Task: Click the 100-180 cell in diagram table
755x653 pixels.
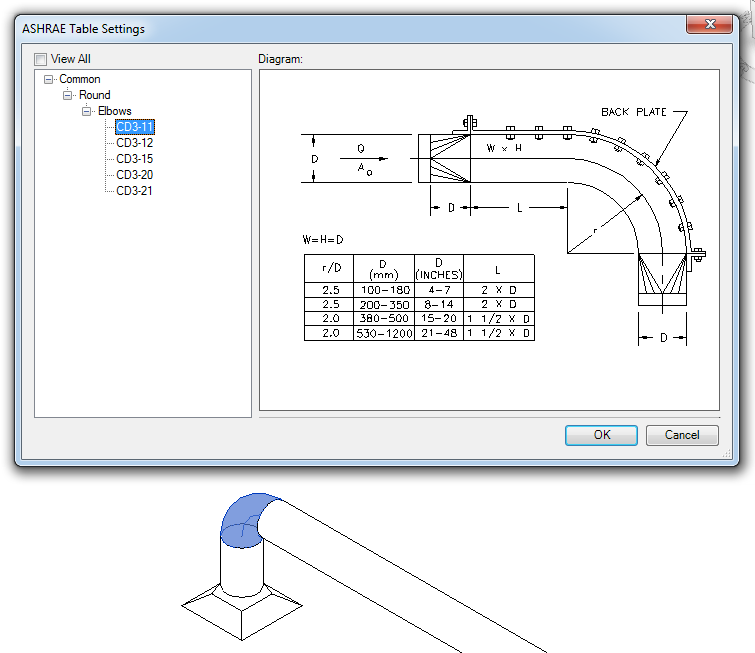Action: [384, 290]
